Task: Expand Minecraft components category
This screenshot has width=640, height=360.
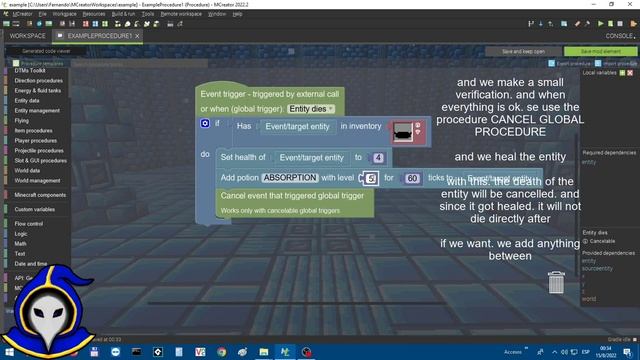Action: pos(40,195)
